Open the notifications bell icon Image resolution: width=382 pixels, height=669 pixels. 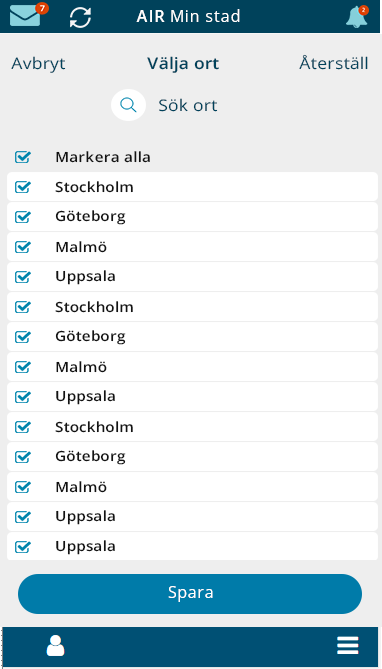356,17
